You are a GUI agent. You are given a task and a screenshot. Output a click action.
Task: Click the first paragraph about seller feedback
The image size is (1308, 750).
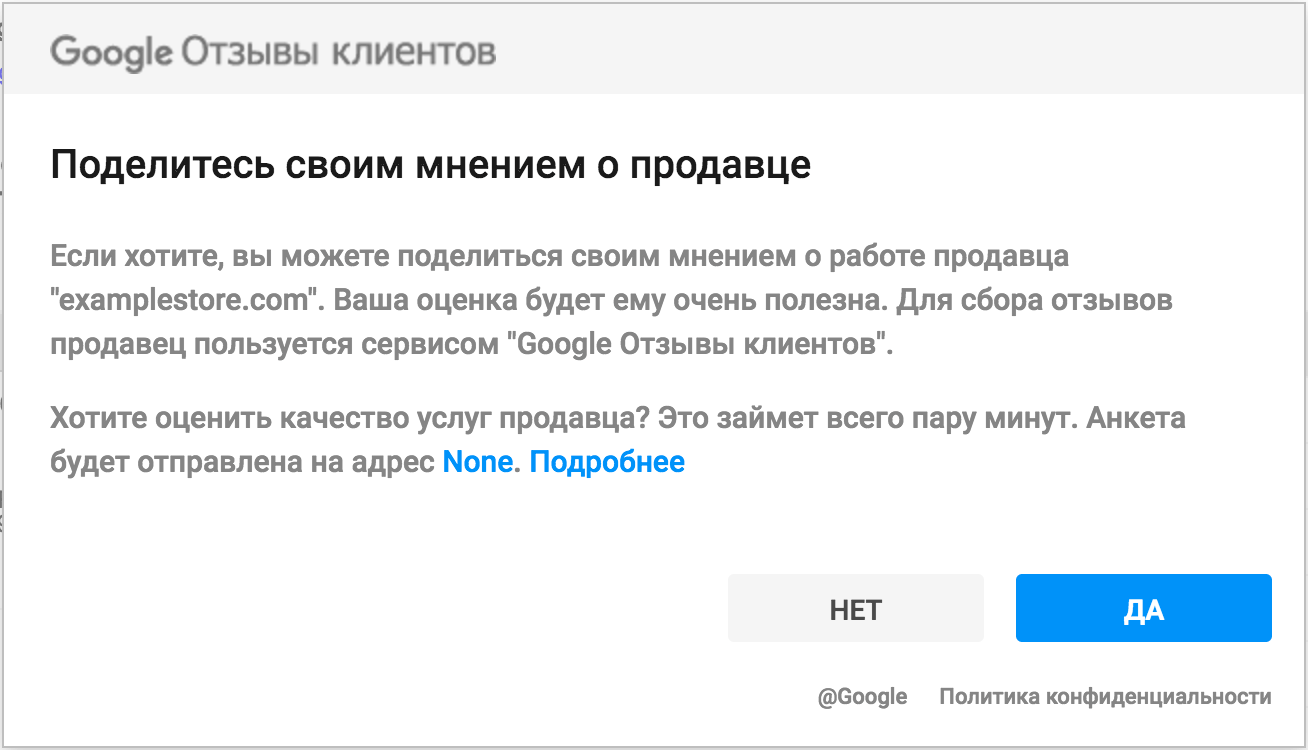tap(610, 300)
